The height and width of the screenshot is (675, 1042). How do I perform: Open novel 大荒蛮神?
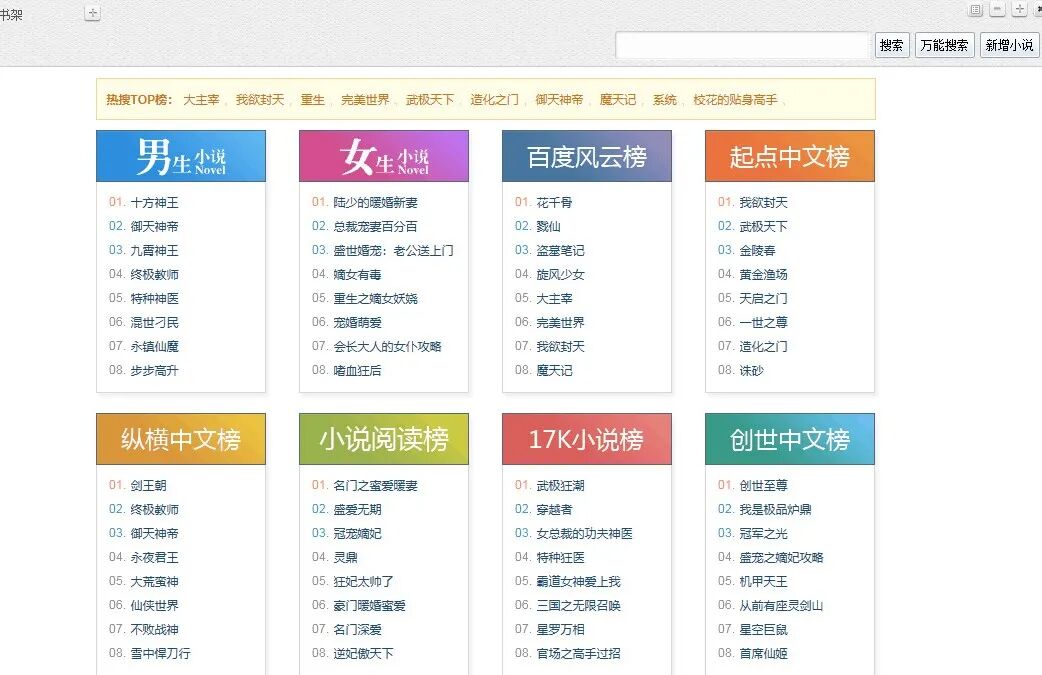point(154,581)
